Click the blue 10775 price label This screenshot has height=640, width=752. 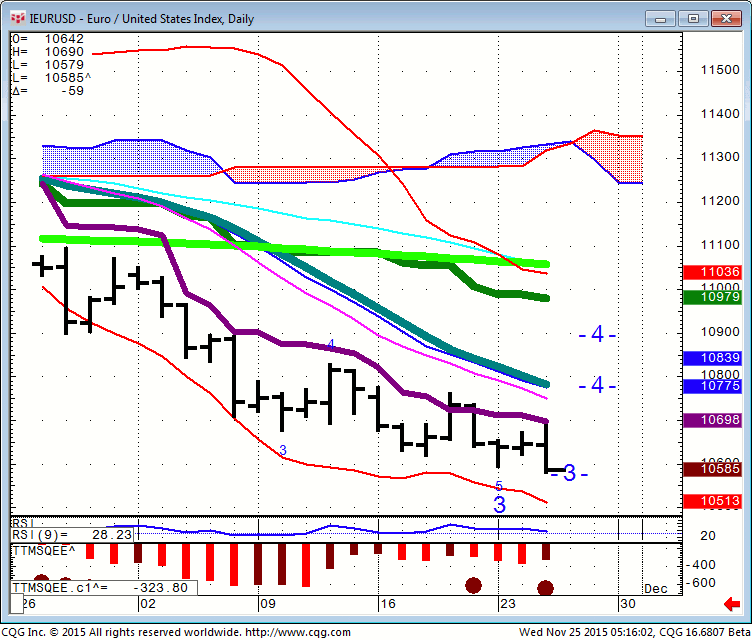pos(712,386)
